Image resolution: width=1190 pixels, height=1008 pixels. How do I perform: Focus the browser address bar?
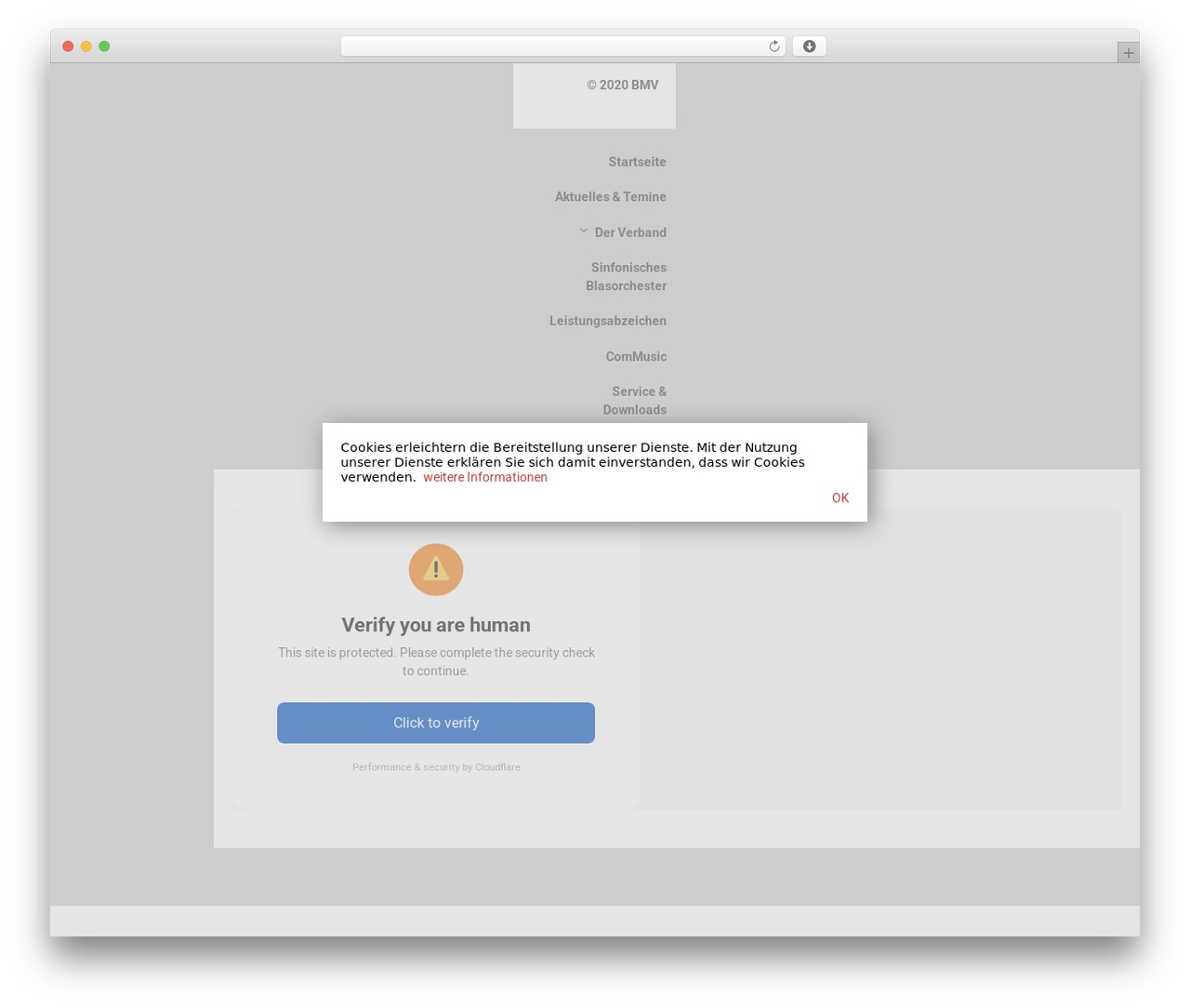(x=562, y=46)
